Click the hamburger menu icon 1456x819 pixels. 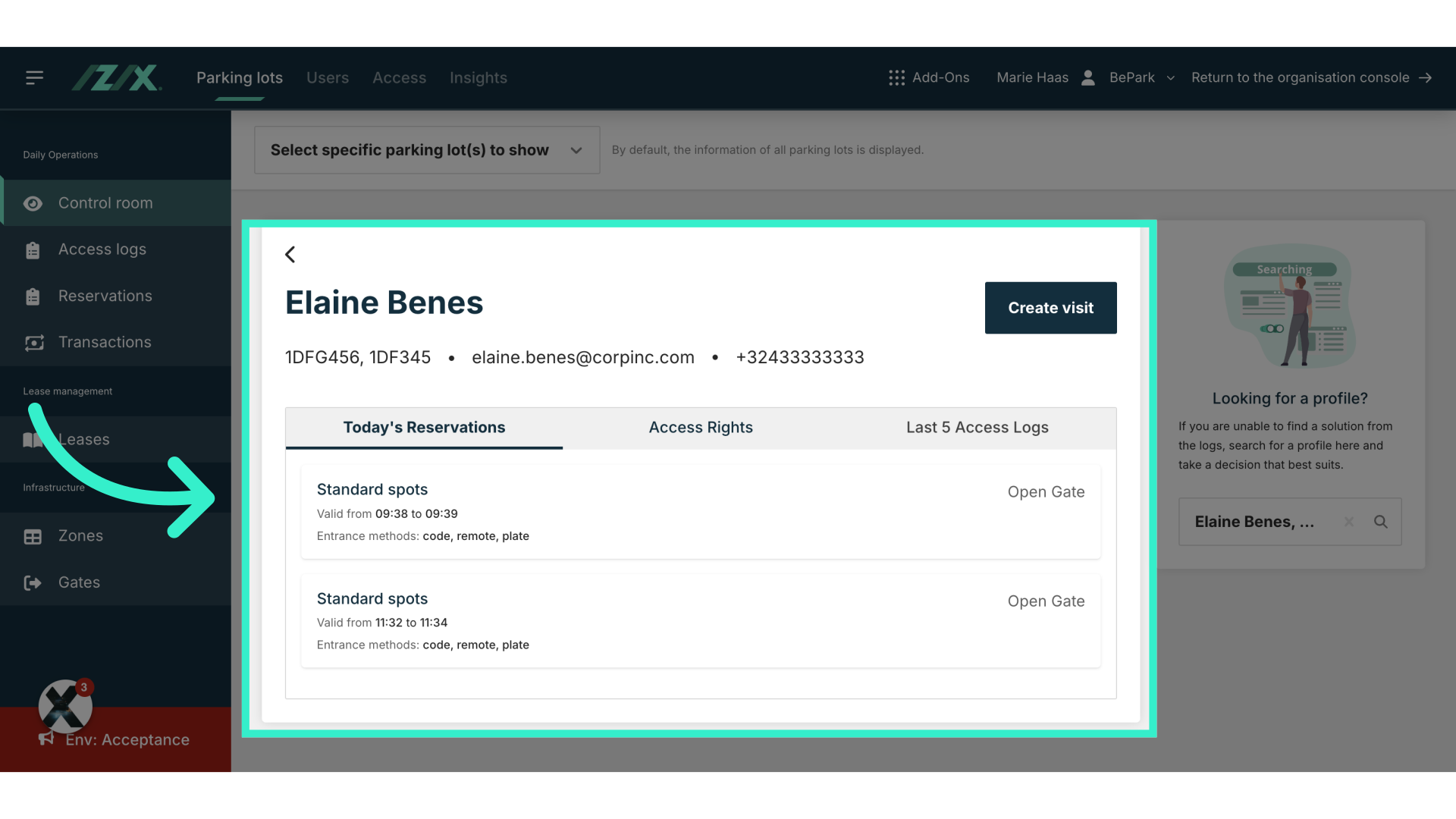pos(34,77)
